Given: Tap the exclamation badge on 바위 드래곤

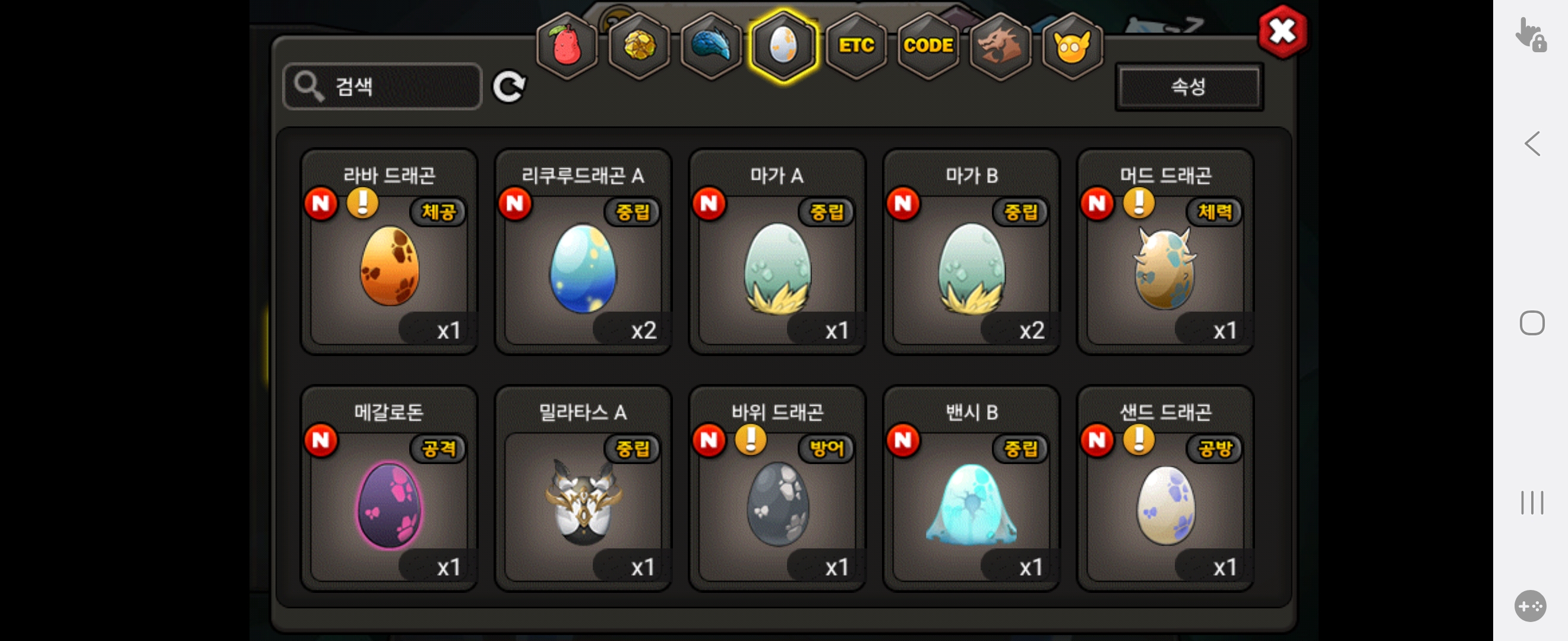Looking at the screenshot, I should pyautogui.click(x=751, y=440).
